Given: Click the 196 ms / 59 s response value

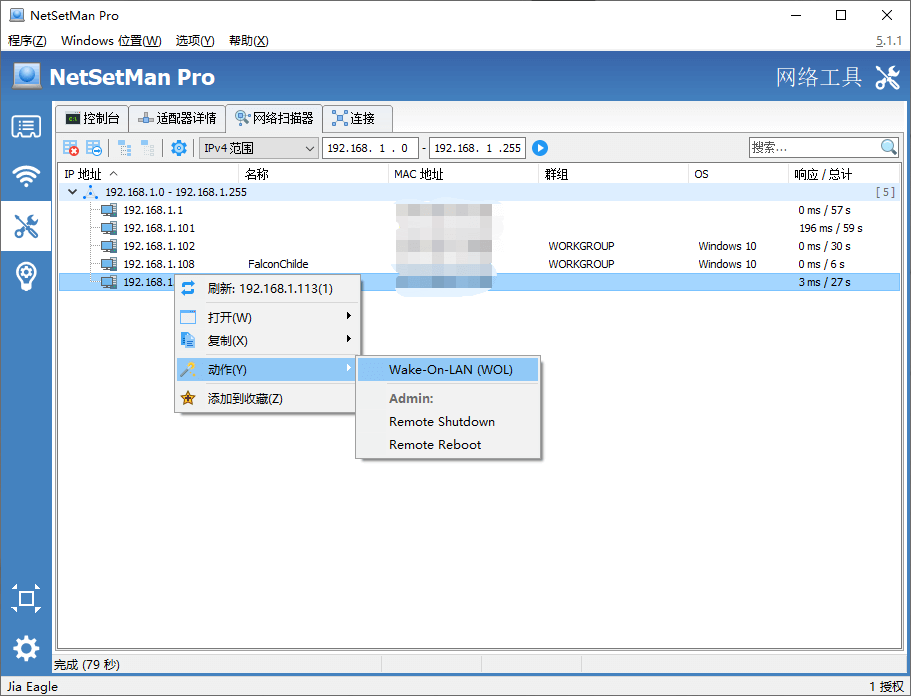Looking at the screenshot, I should pyautogui.click(x=831, y=228).
